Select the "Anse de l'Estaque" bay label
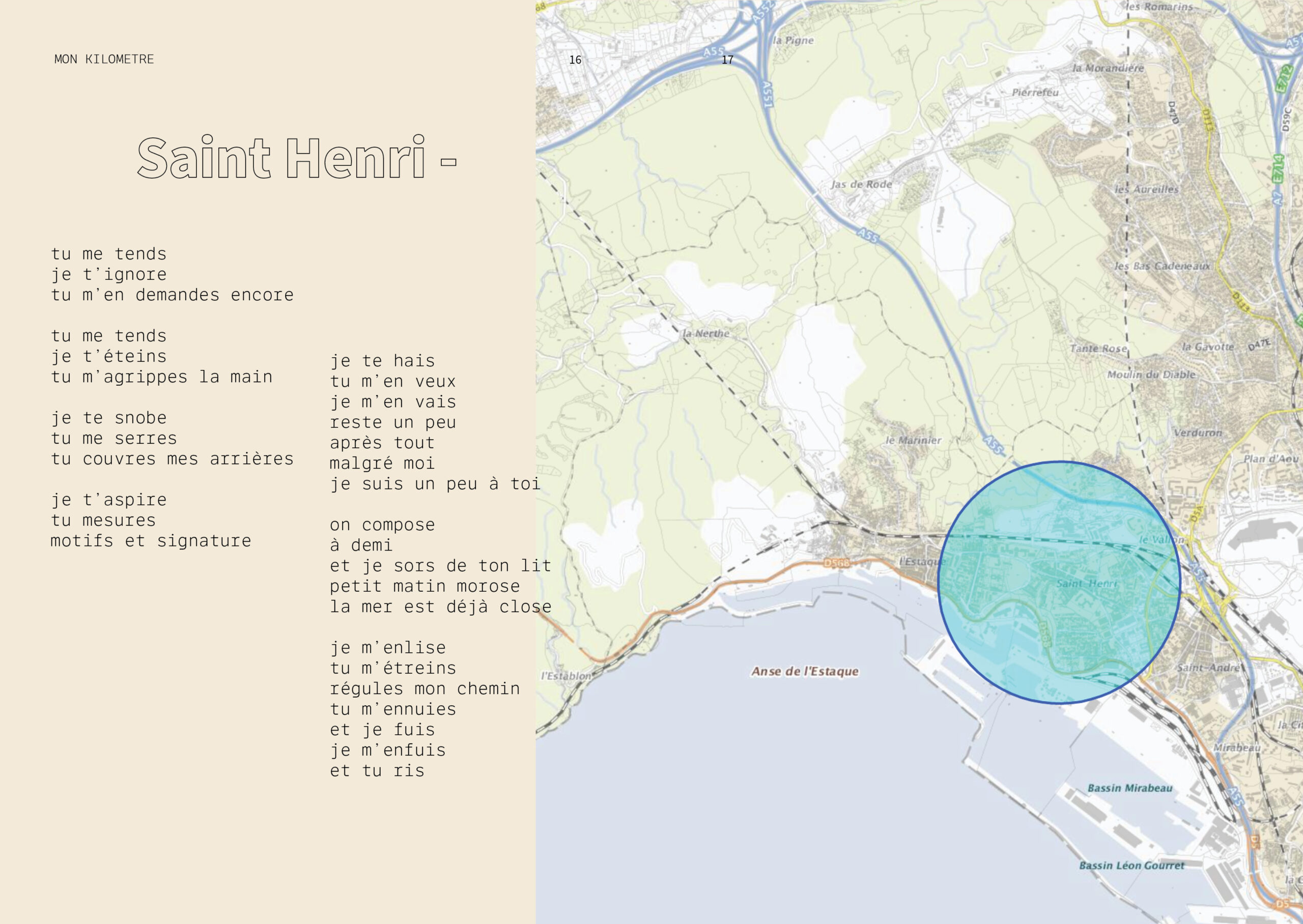1303x924 pixels. pyautogui.click(x=805, y=672)
